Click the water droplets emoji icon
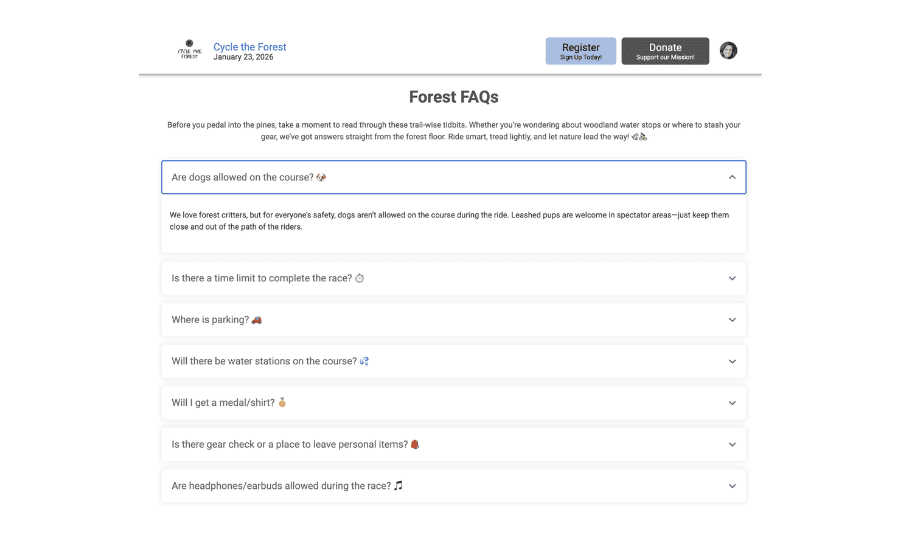The height and width of the screenshot is (550, 900). 364,361
